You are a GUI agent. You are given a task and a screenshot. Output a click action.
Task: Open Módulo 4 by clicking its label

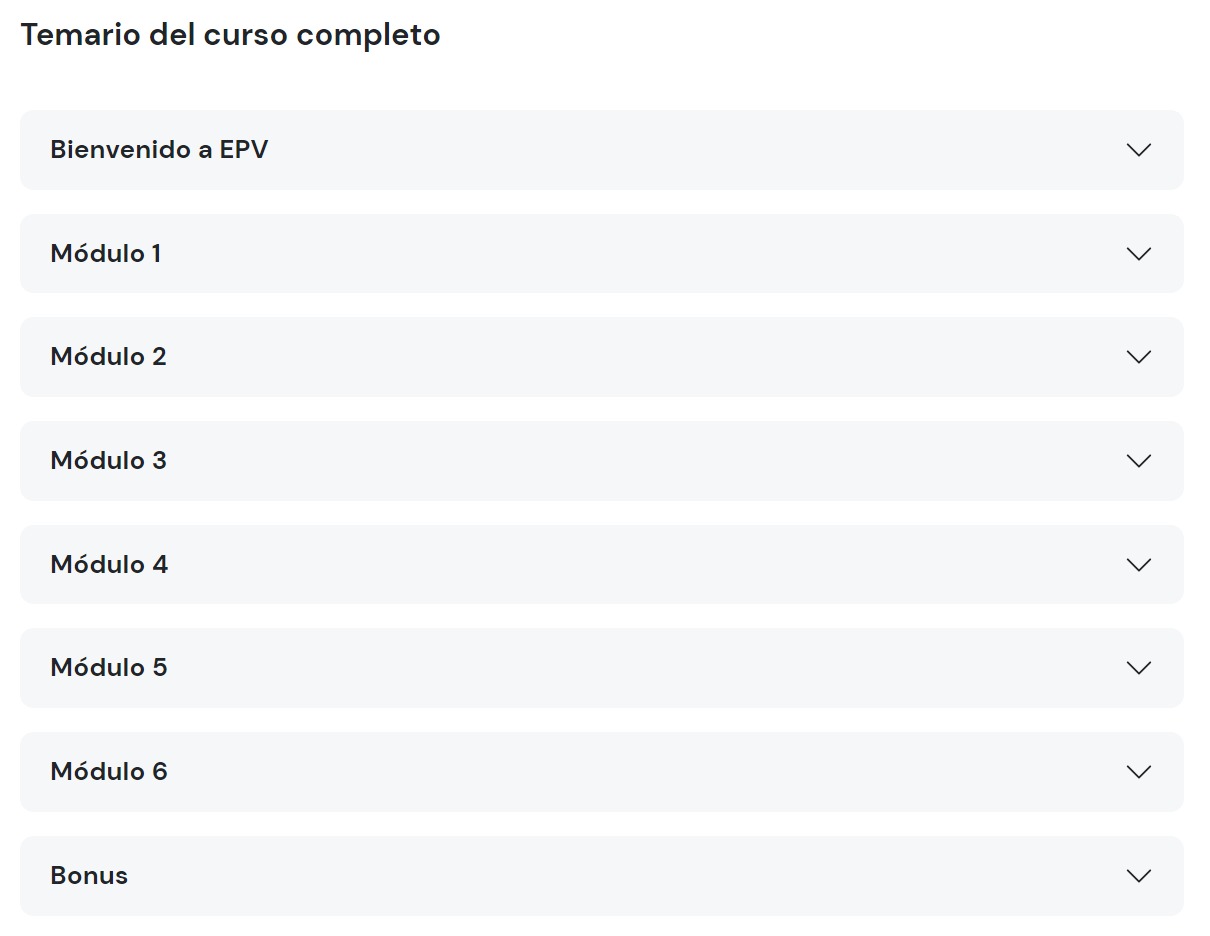pos(109,565)
